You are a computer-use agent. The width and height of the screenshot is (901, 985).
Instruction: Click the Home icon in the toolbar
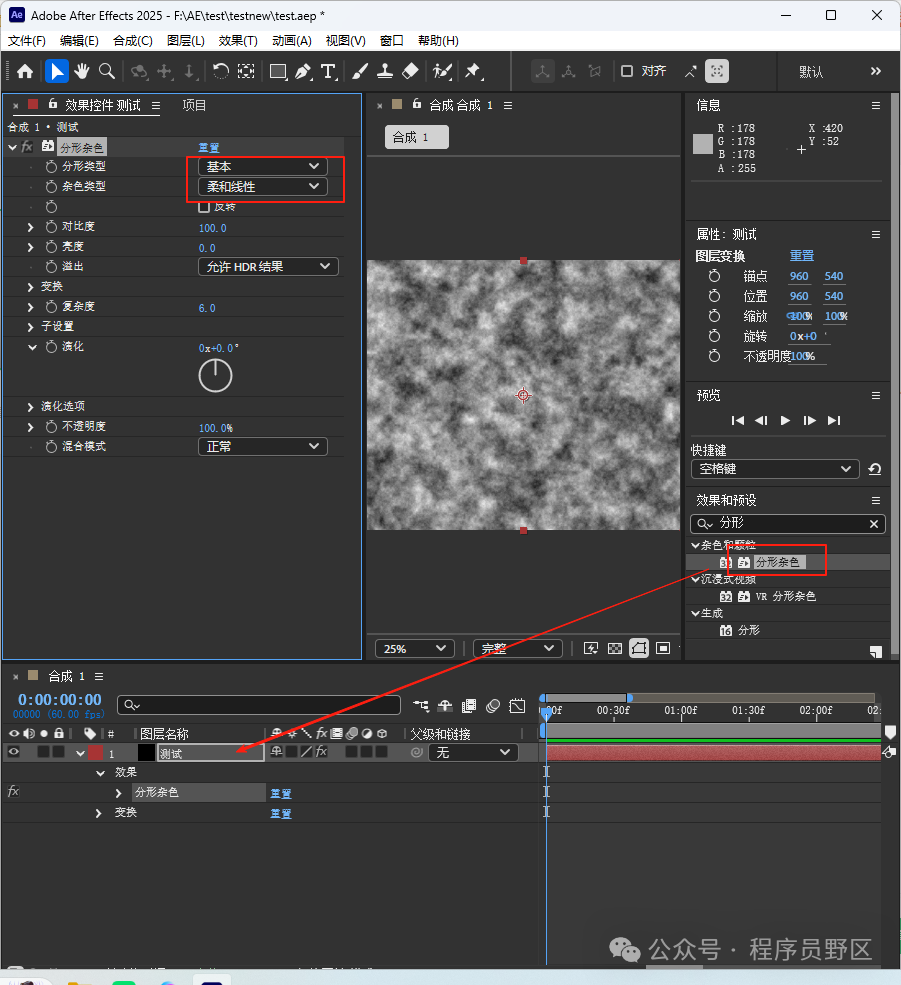pyautogui.click(x=25, y=71)
